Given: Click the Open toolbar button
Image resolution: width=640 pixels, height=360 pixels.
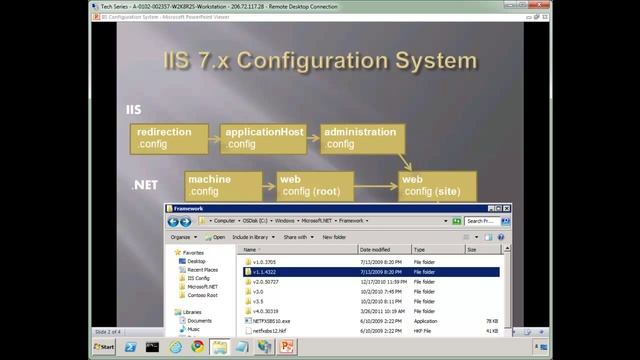Looking at the screenshot, I should 215,237.
